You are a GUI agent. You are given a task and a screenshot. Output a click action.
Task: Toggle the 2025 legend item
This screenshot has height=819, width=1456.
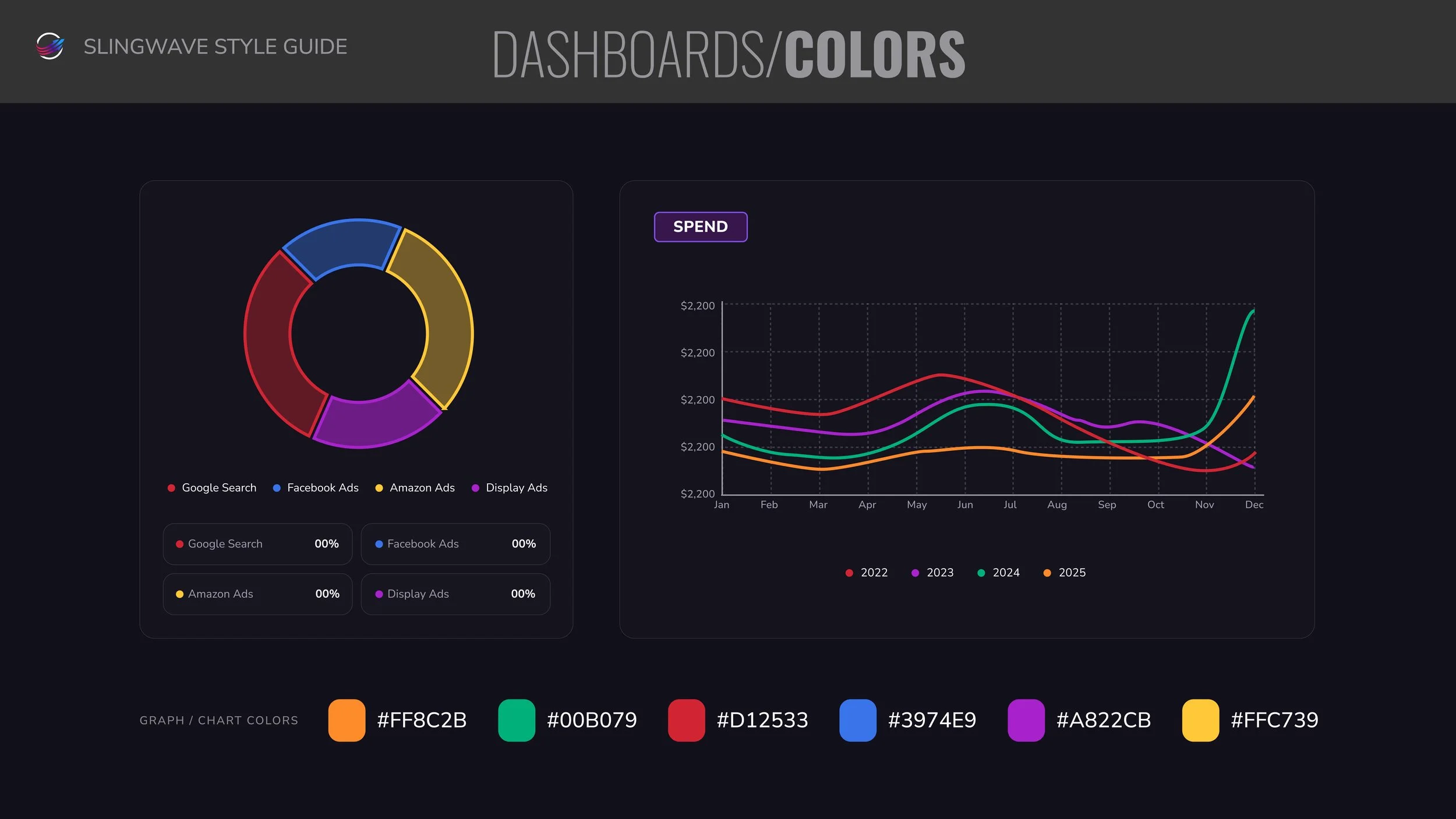pos(1064,573)
